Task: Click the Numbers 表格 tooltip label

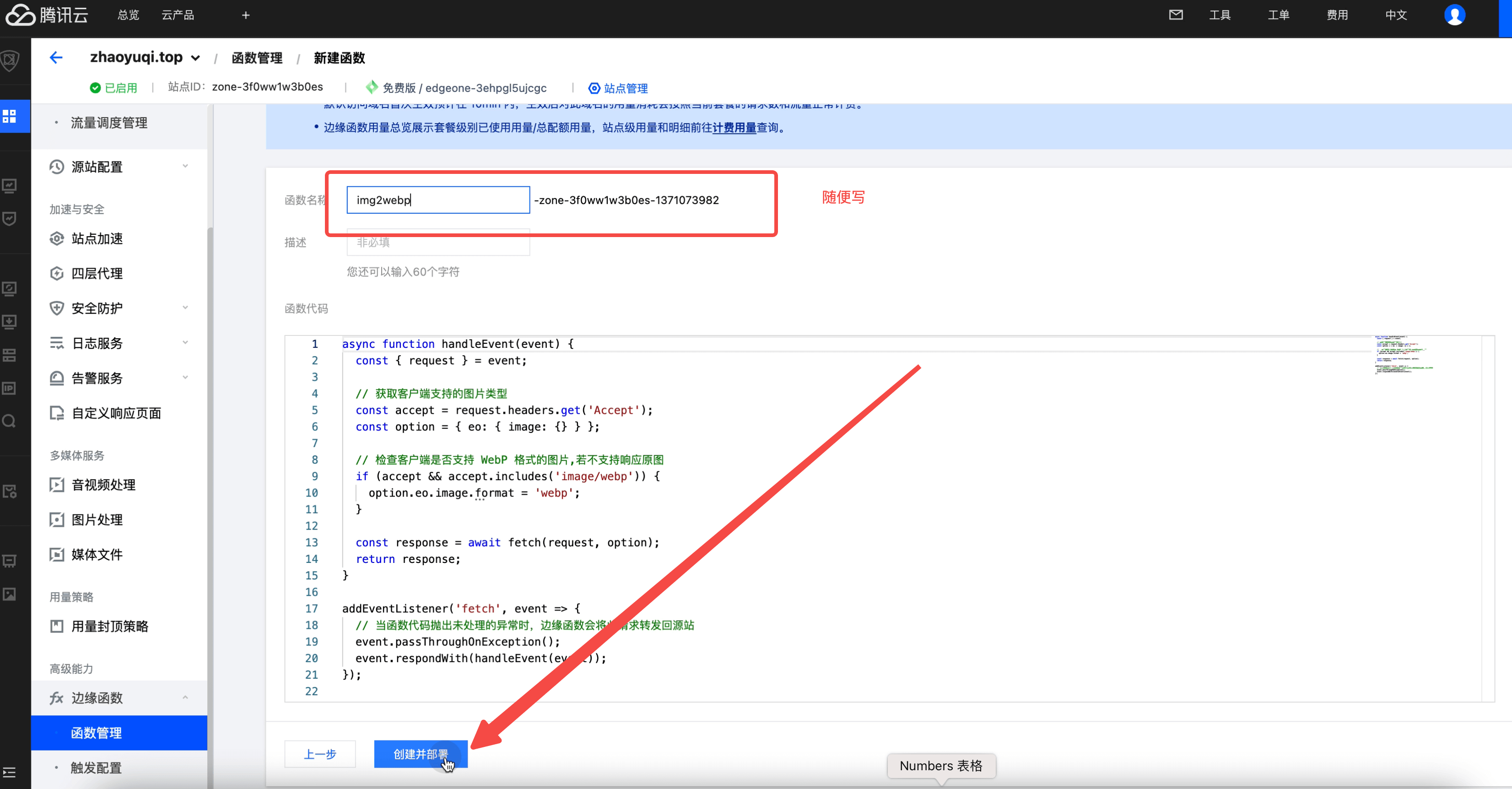Action: click(941, 766)
